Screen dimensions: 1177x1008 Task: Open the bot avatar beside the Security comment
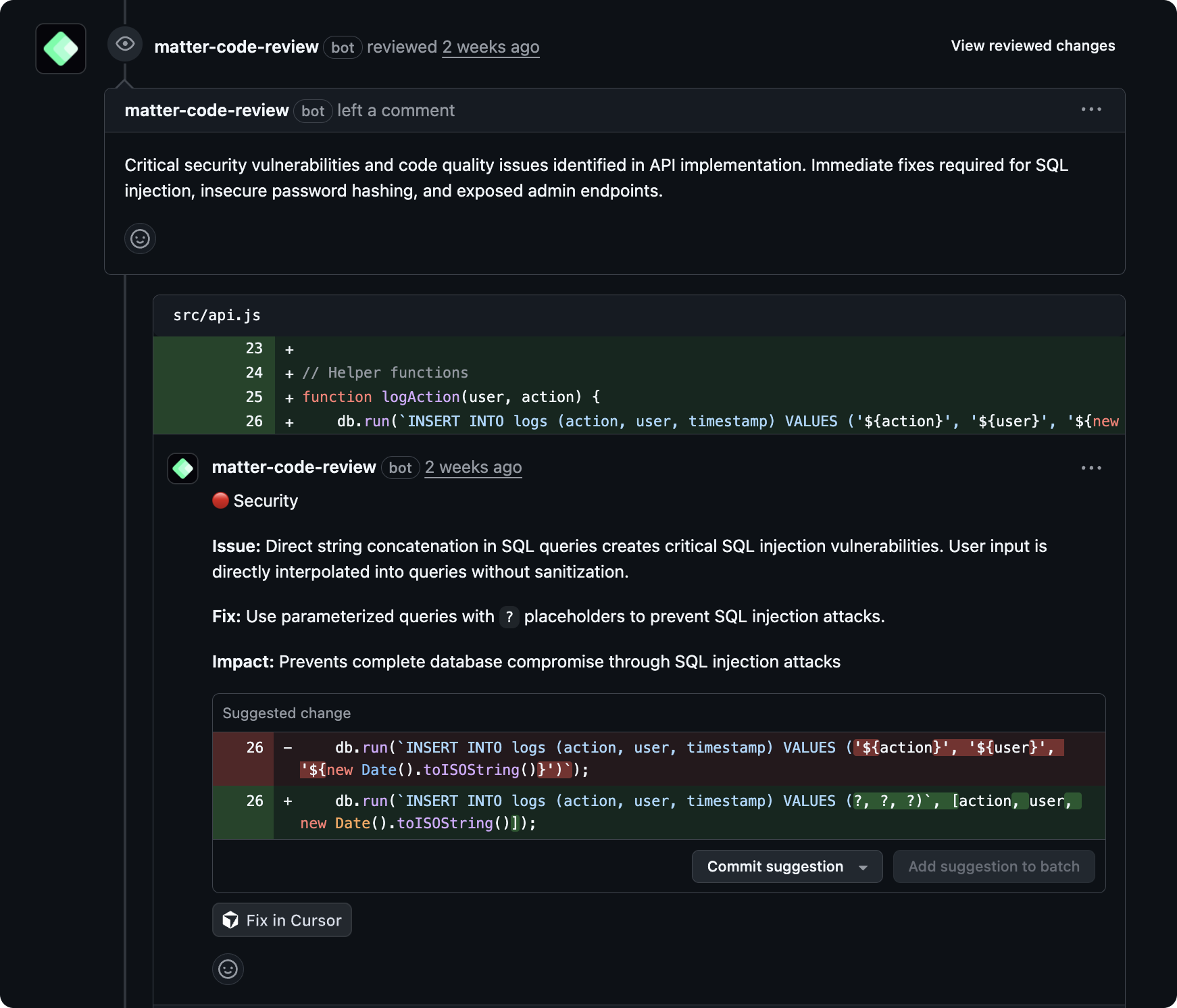click(x=181, y=468)
